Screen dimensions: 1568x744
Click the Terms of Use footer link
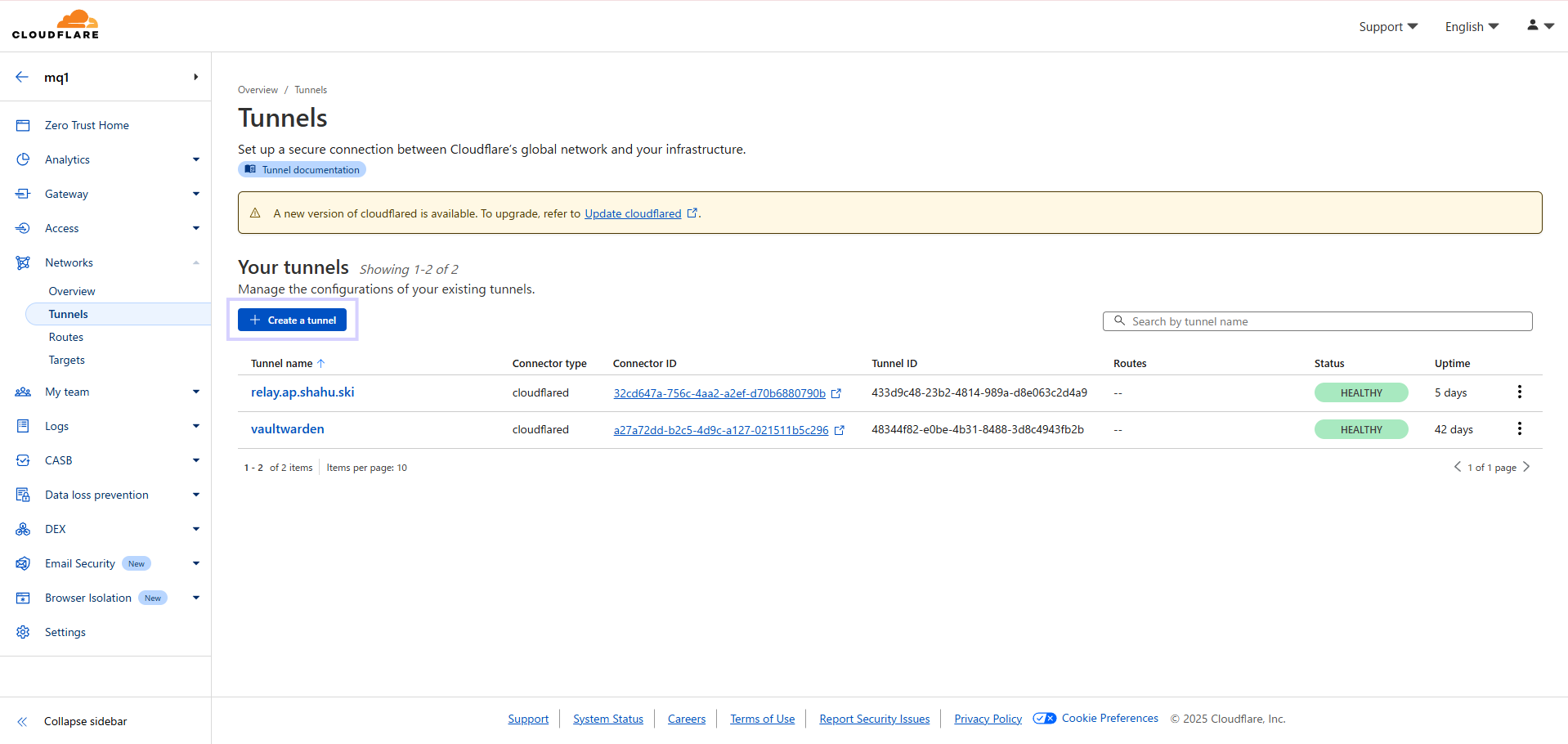pyautogui.click(x=763, y=719)
